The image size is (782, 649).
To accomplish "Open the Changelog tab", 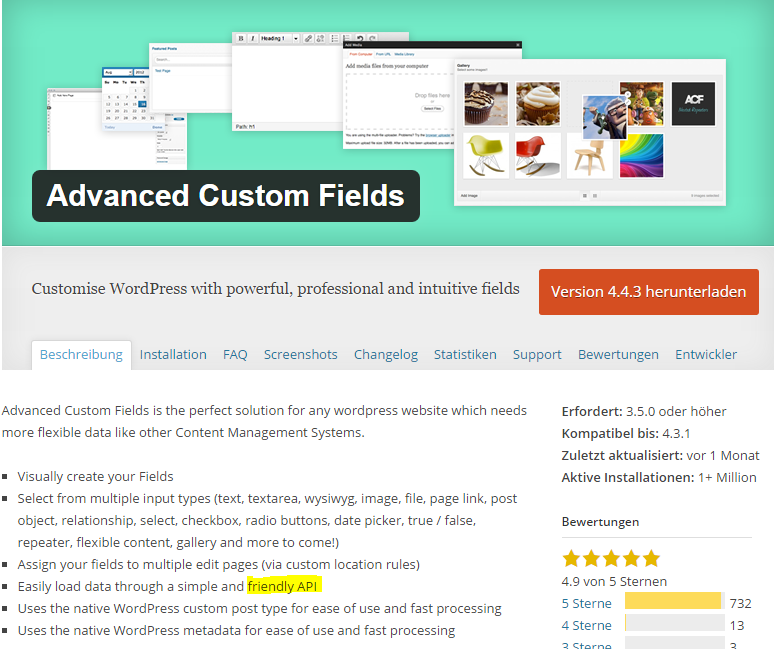I will [386, 355].
